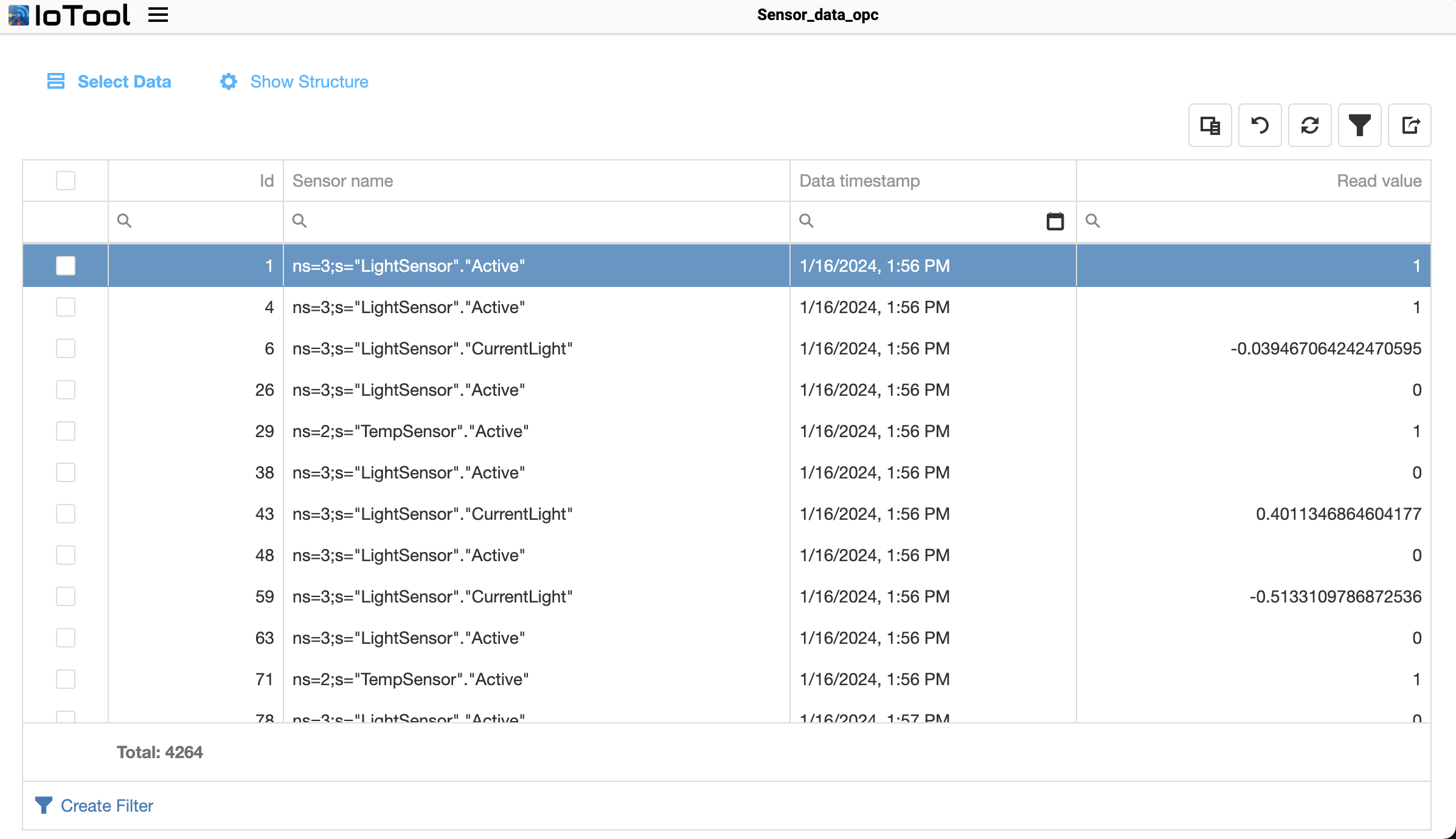Check the checkbox for row Id 63
The image size is (1456, 839).
coord(66,638)
